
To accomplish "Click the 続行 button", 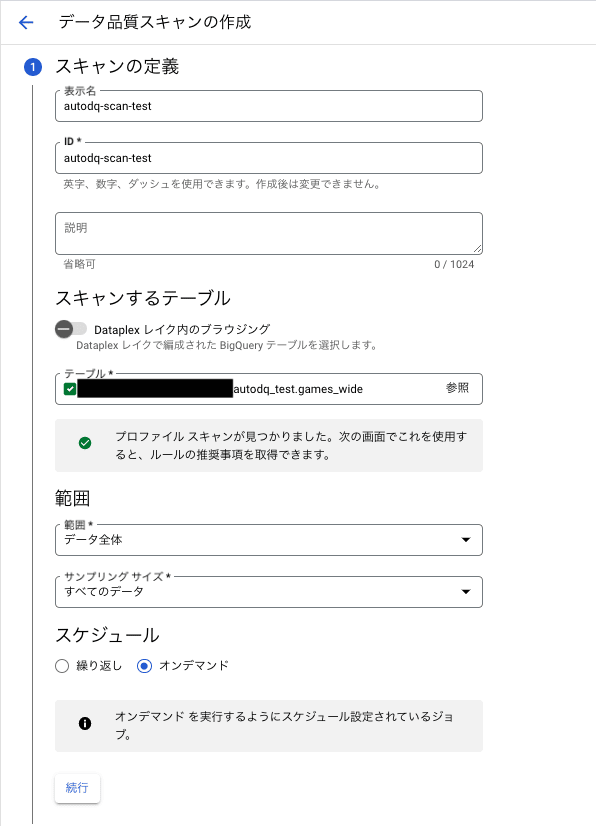I will [x=77, y=788].
